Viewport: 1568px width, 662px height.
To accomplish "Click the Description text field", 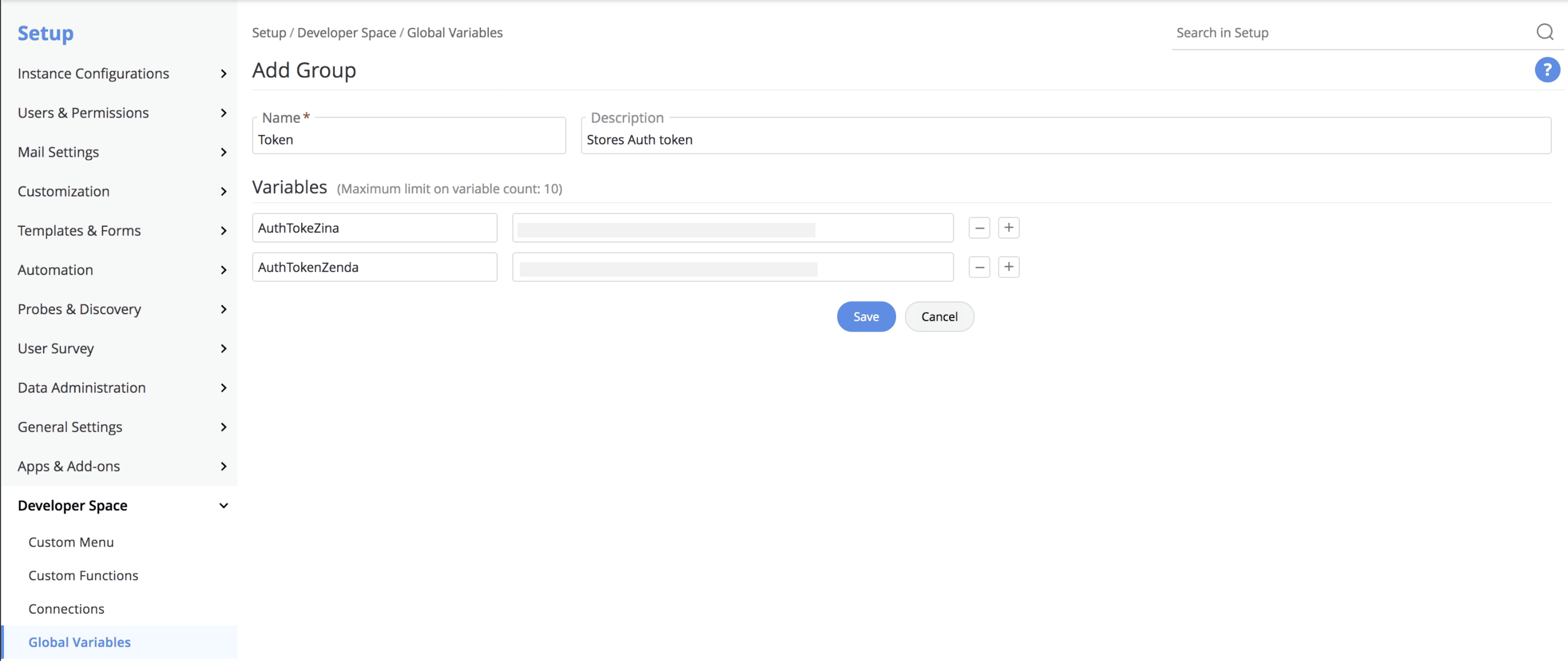I will (1065, 140).
